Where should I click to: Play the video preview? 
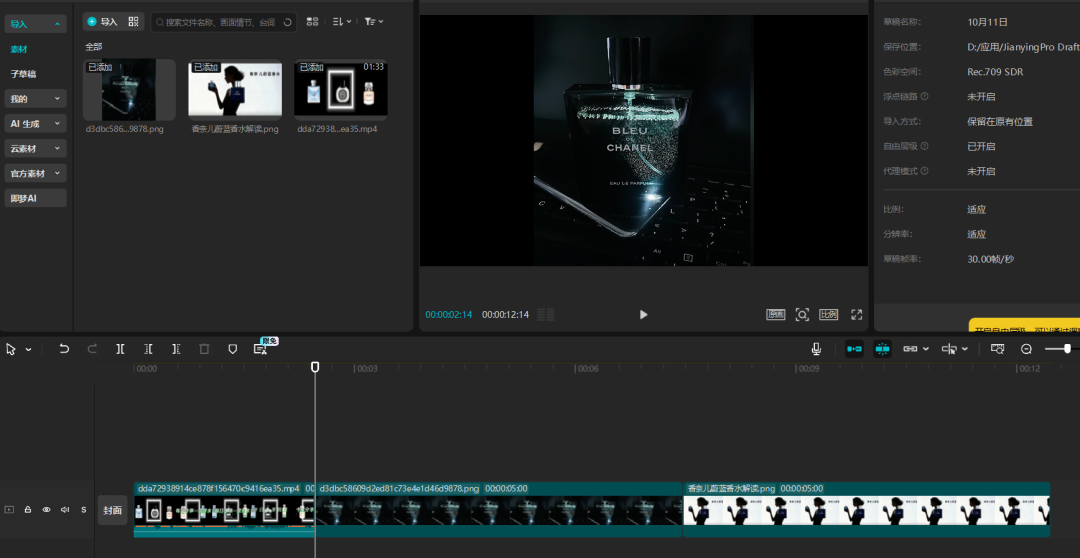[643, 314]
